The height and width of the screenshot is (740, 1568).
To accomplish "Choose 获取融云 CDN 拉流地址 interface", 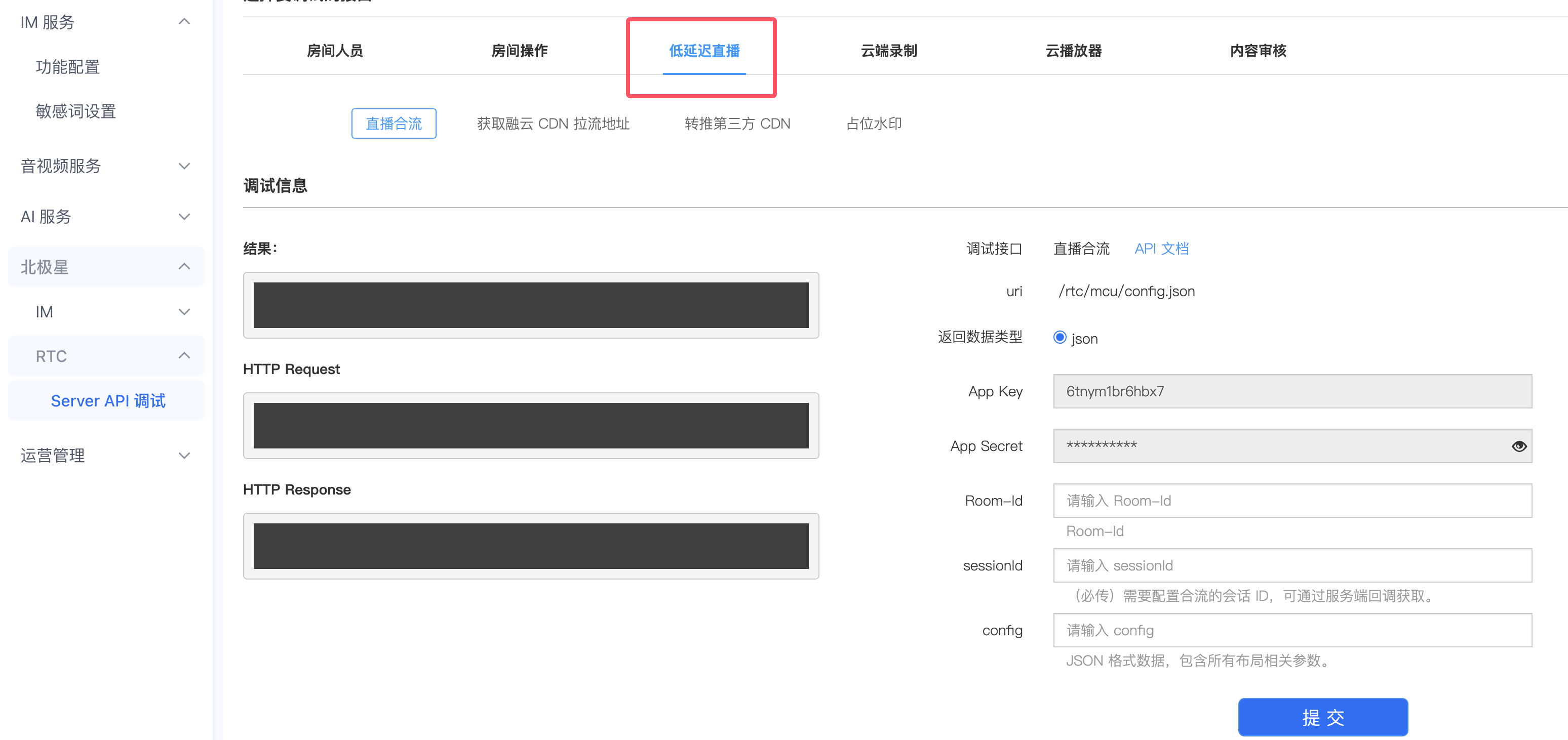I will coord(553,124).
